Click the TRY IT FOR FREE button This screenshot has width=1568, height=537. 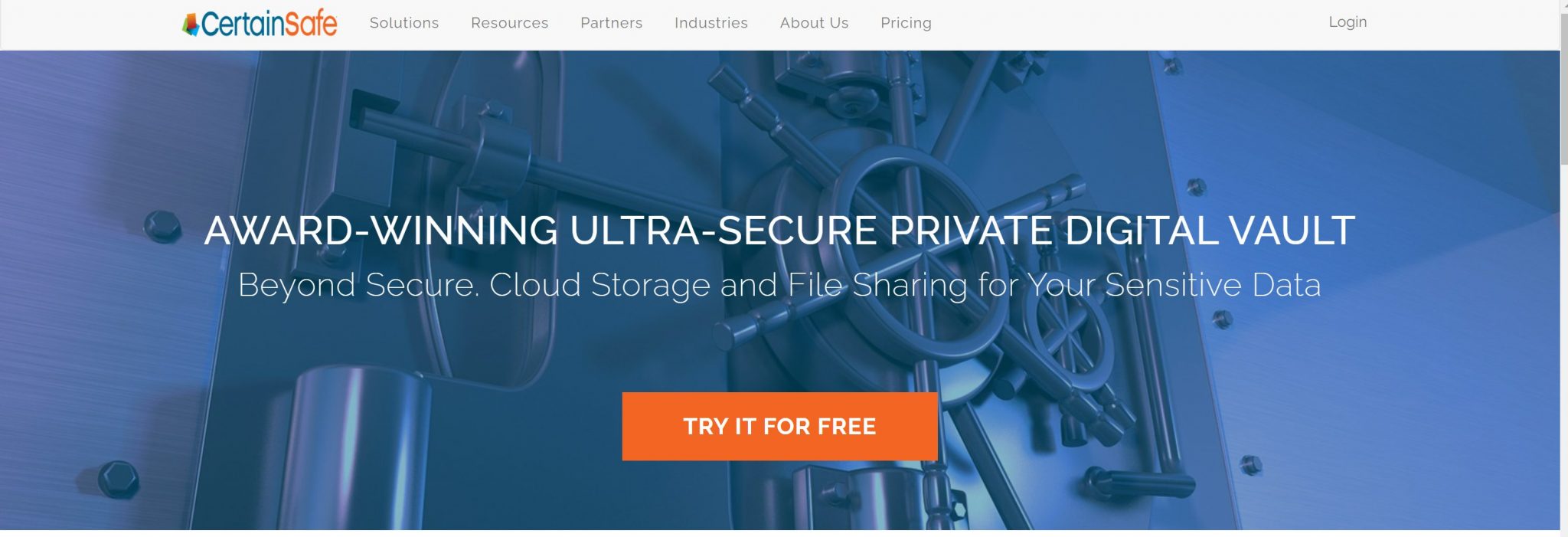[x=779, y=426]
